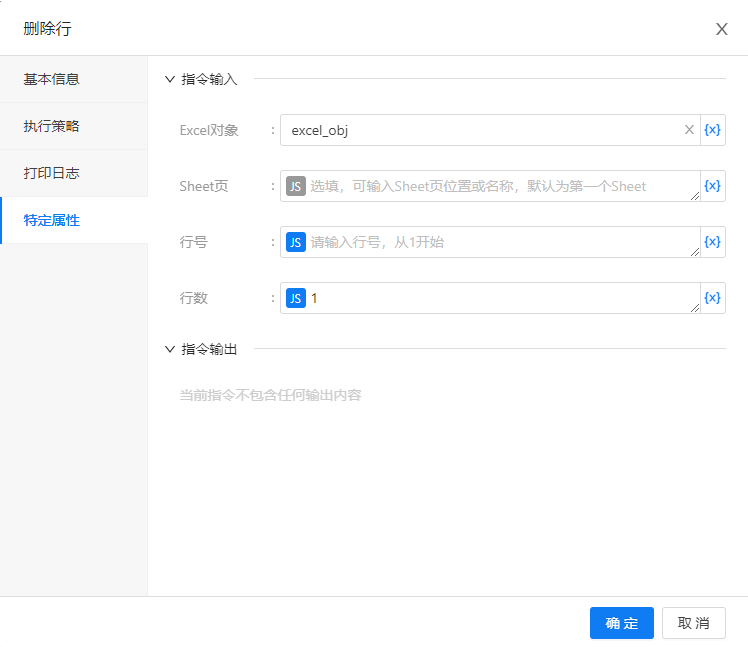Toggle the JS mode for 行数 field
Screen dimensions: 748x647
point(295,298)
